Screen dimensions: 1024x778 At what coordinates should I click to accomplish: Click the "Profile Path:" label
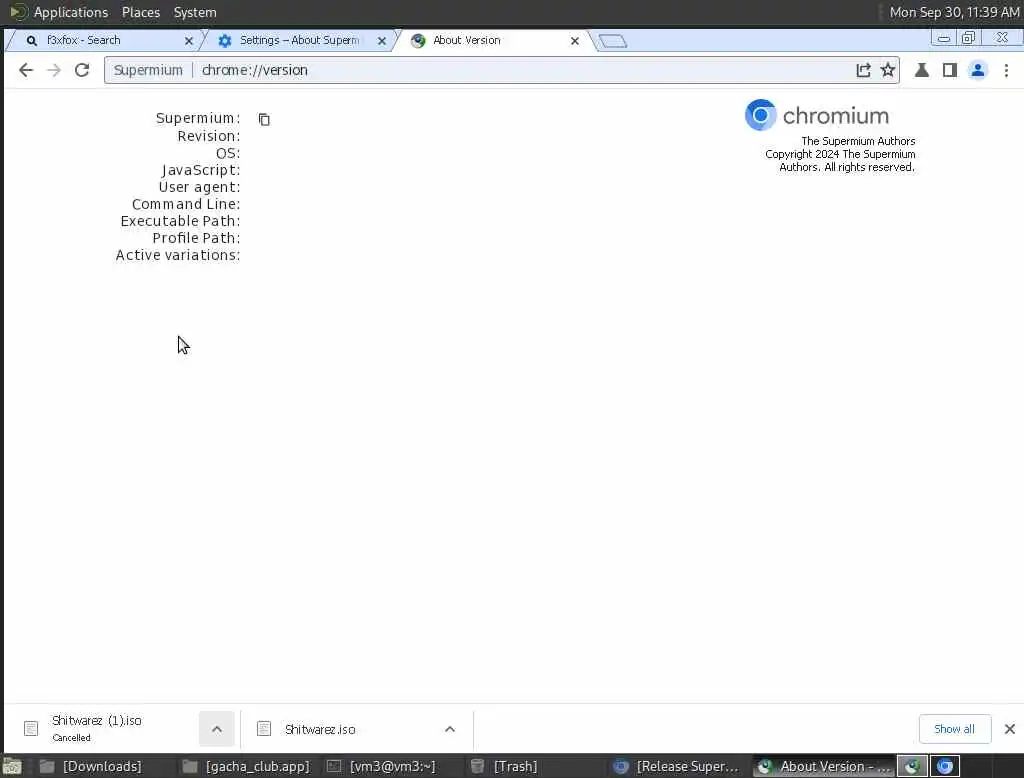point(196,238)
